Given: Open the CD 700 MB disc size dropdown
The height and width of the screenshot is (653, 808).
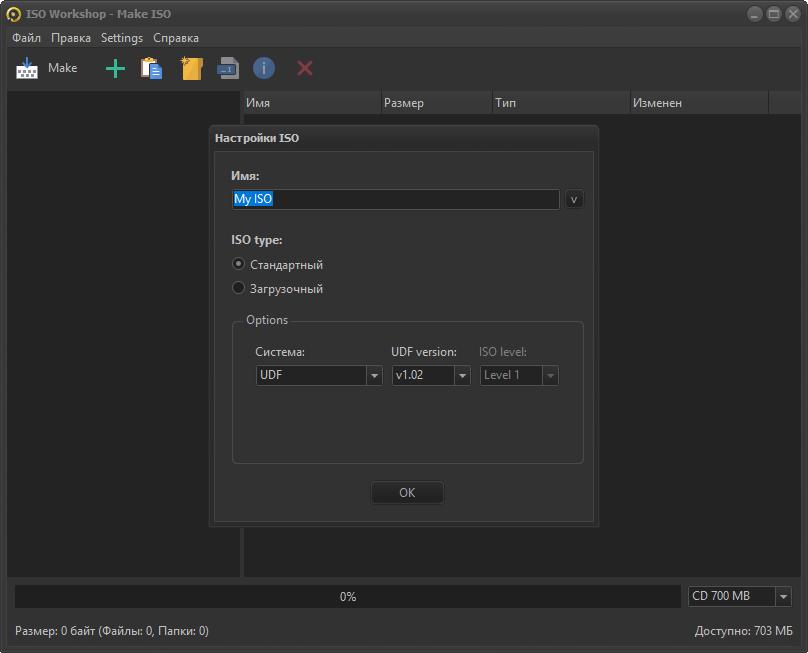Looking at the screenshot, I should coord(739,596).
